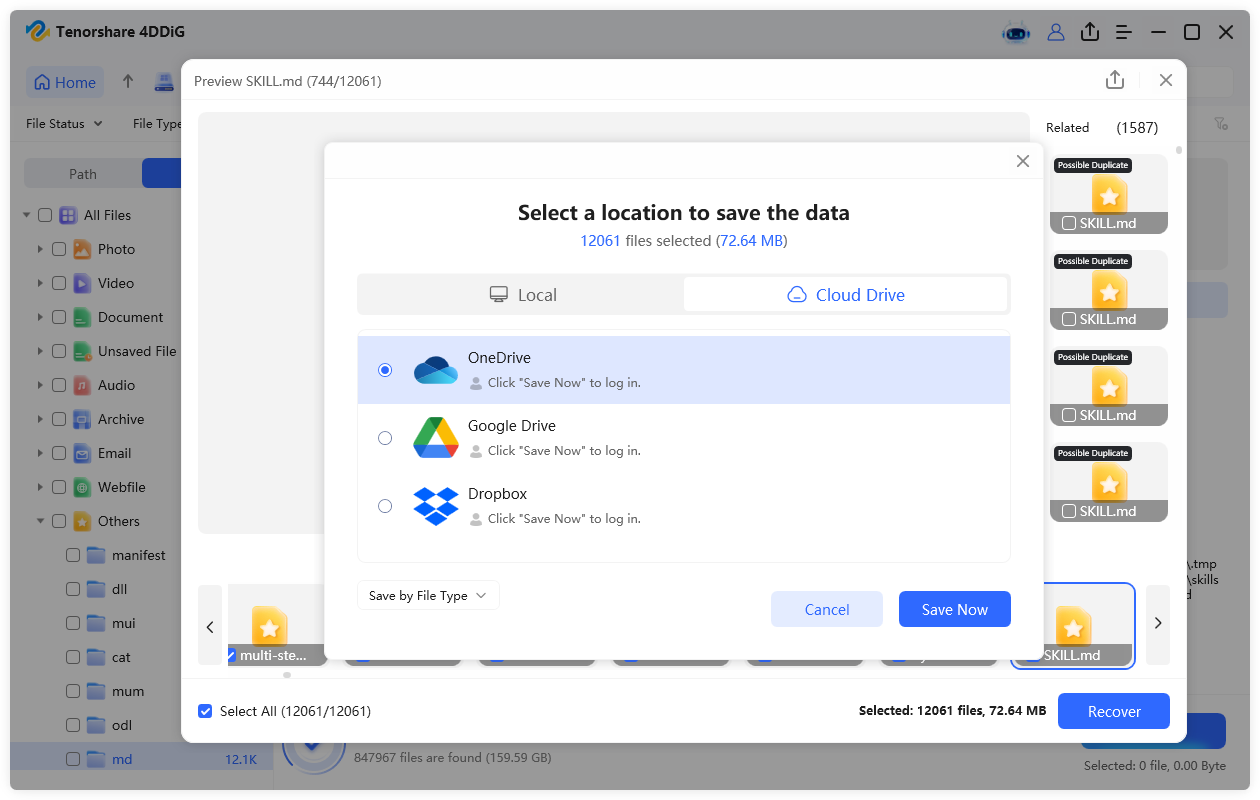Select the Dropbox radio button
This screenshot has width=1260, height=800.
coord(385,506)
